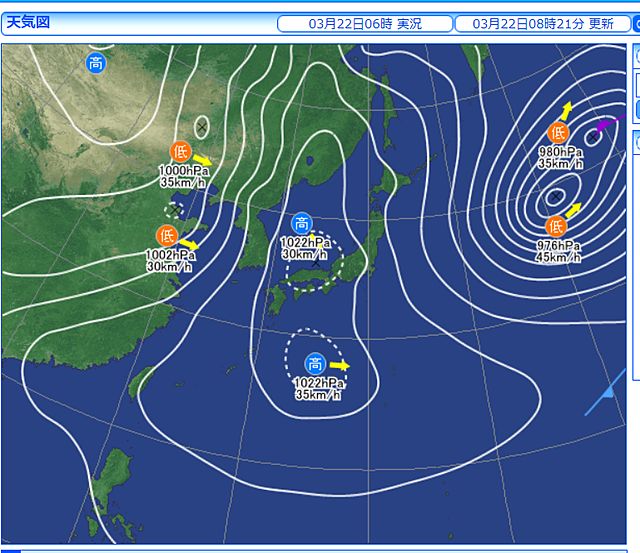
Task: Click the low pressure icon above 976hPa
Action: [555, 226]
